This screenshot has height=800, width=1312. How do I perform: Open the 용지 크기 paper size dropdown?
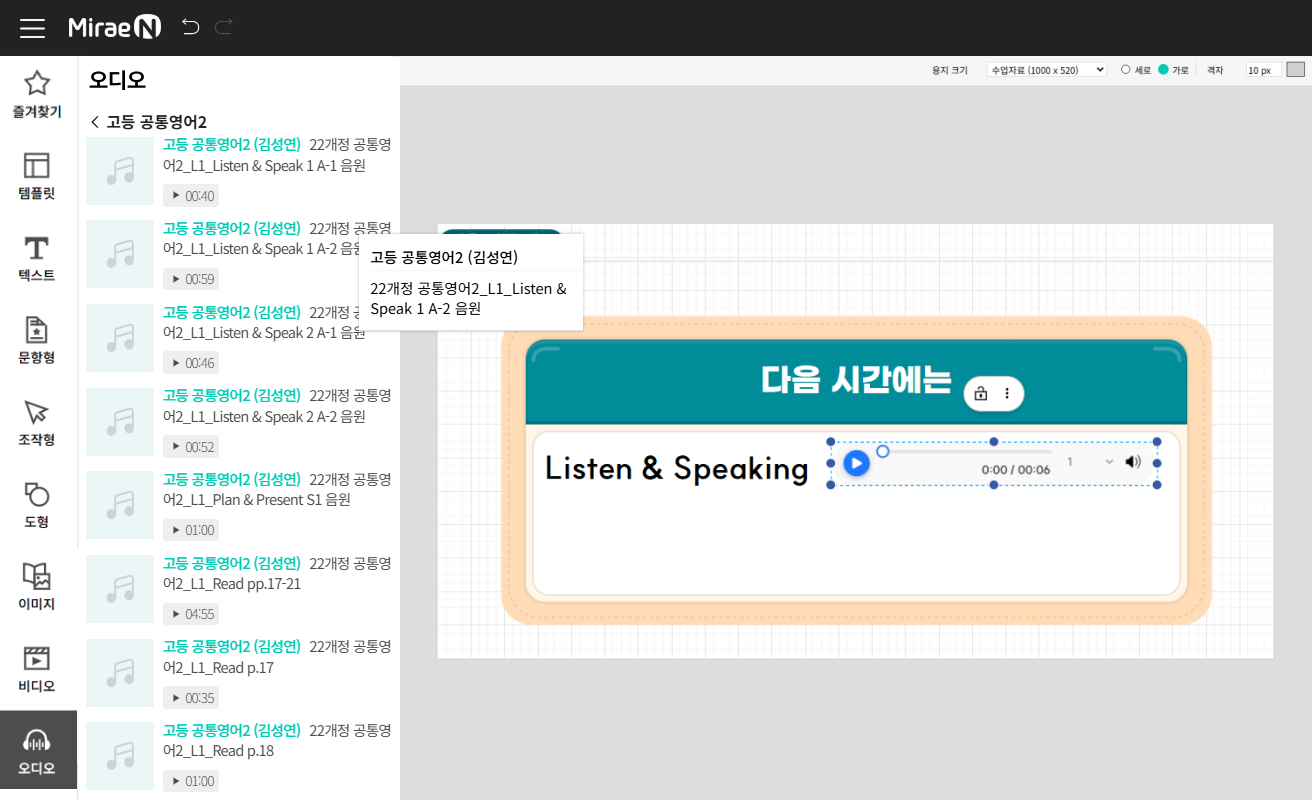[1046, 70]
